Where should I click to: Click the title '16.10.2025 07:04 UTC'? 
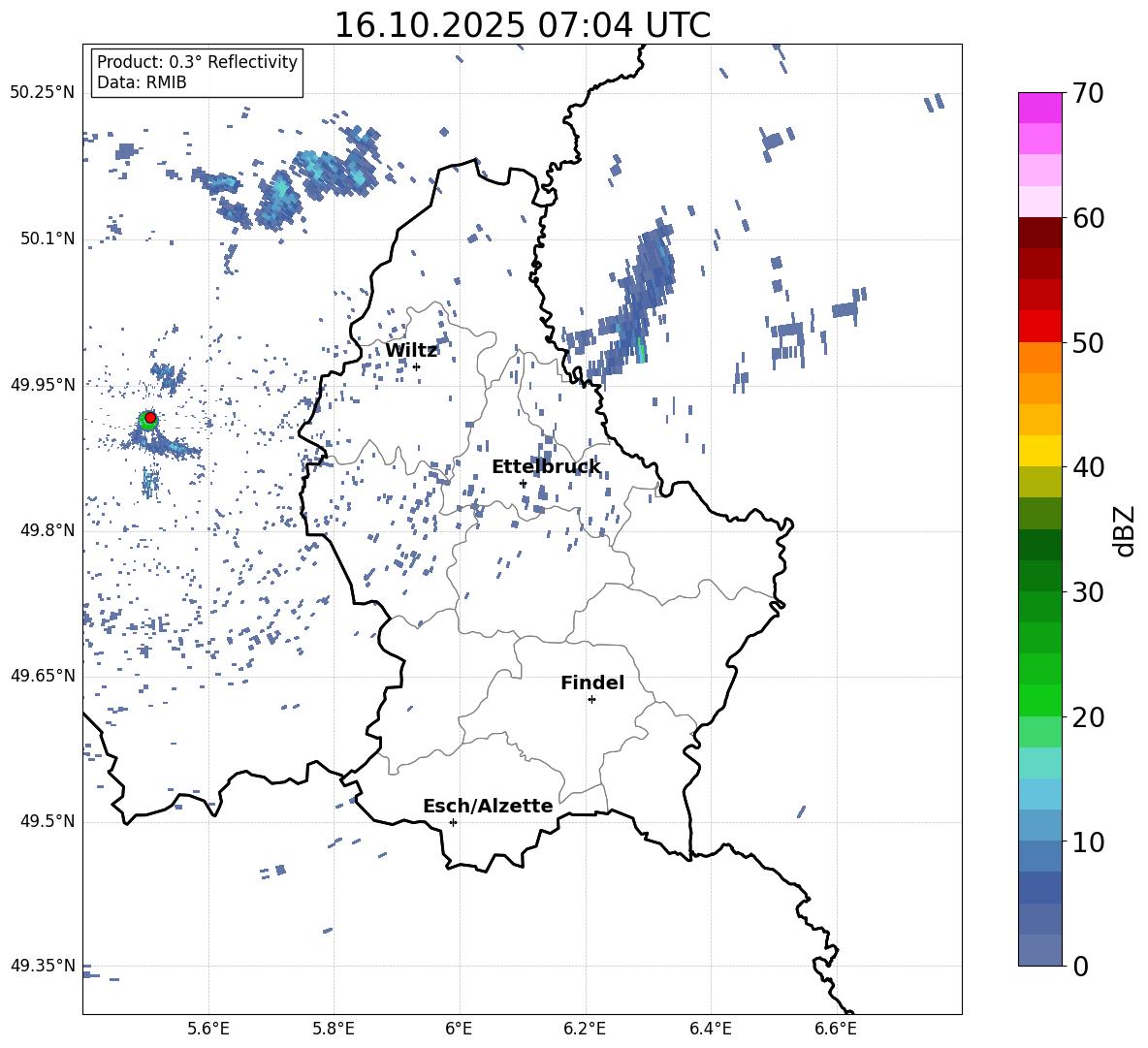pyautogui.click(x=522, y=25)
